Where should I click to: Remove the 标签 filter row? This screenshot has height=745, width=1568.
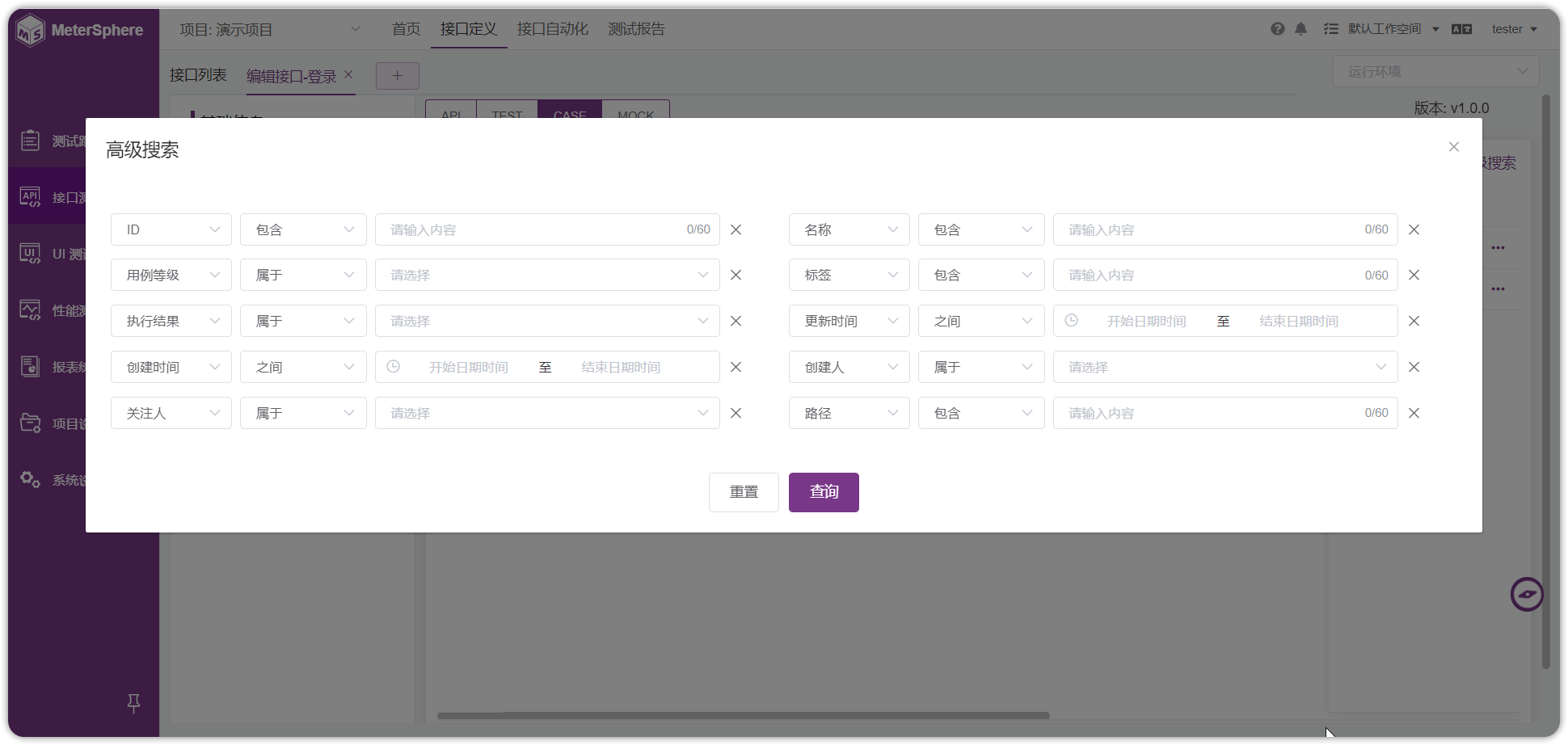tap(1414, 275)
